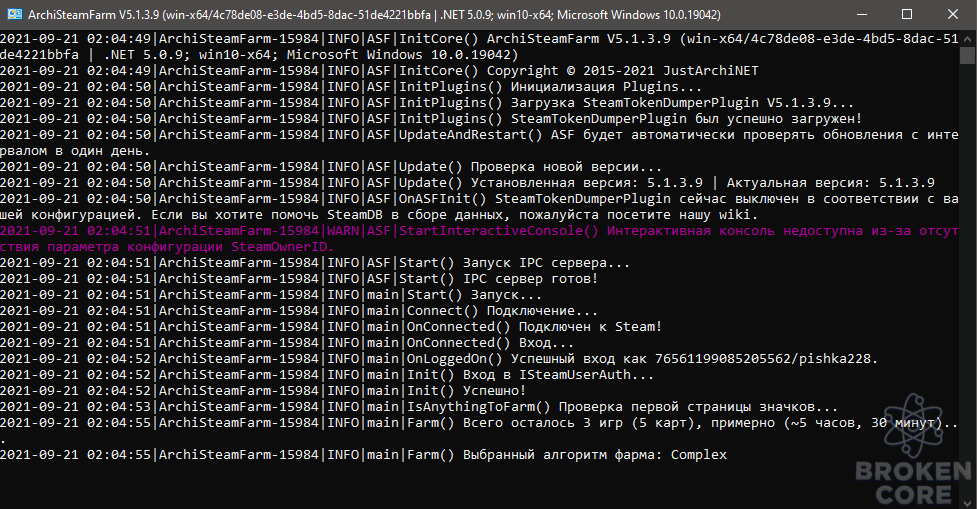Click the 'Выбранный алгоритм фарма: Complex' line
Screen dimensions: 977x509
tap(363, 455)
